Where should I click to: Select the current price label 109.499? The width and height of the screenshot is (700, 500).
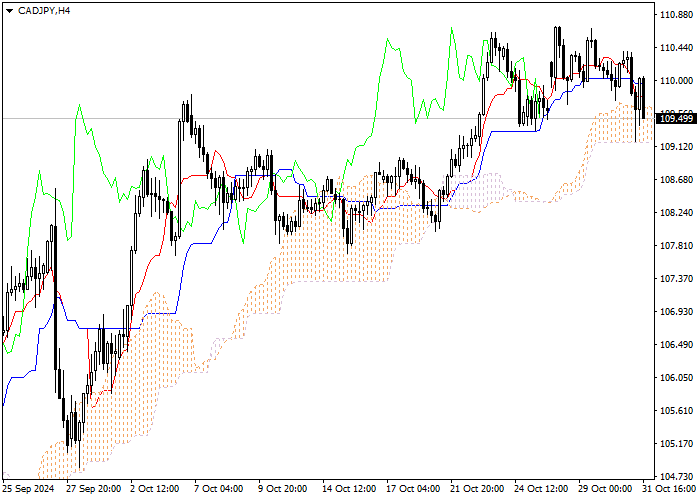[x=676, y=119]
